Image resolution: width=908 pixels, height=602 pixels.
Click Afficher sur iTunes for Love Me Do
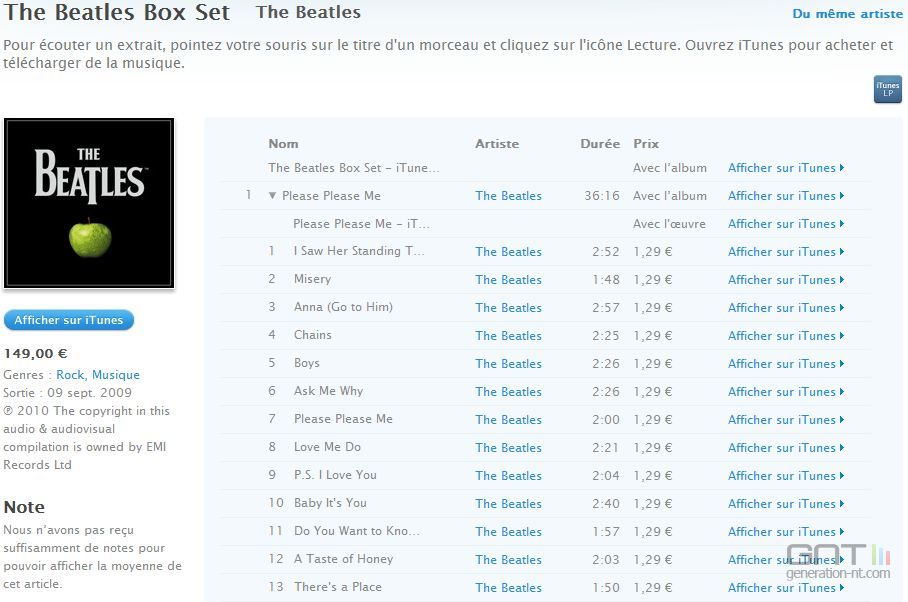[x=786, y=447]
